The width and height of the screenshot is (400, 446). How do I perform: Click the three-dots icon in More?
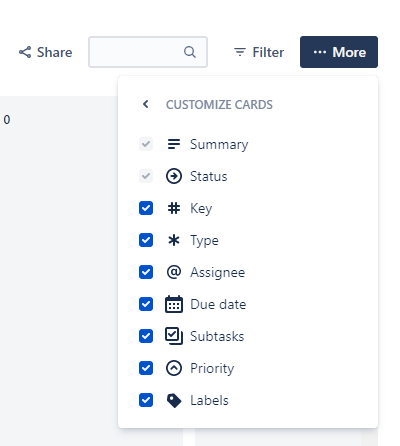pos(320,52)
